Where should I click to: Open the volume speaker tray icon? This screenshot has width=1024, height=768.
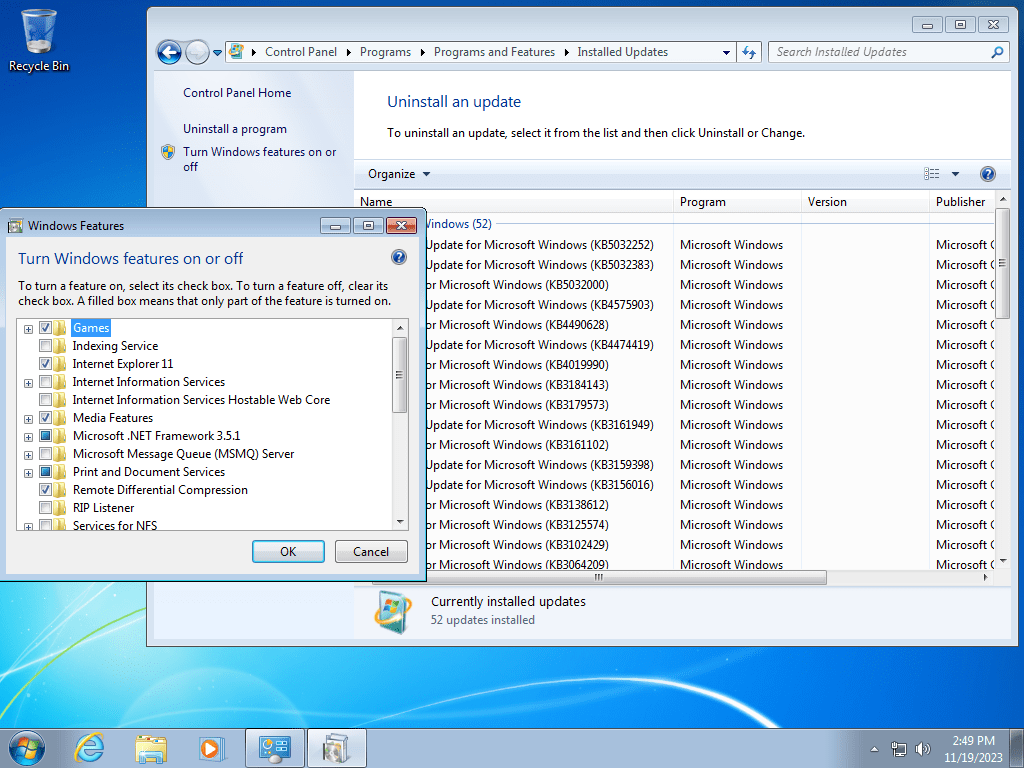click(x=922, y=749)
